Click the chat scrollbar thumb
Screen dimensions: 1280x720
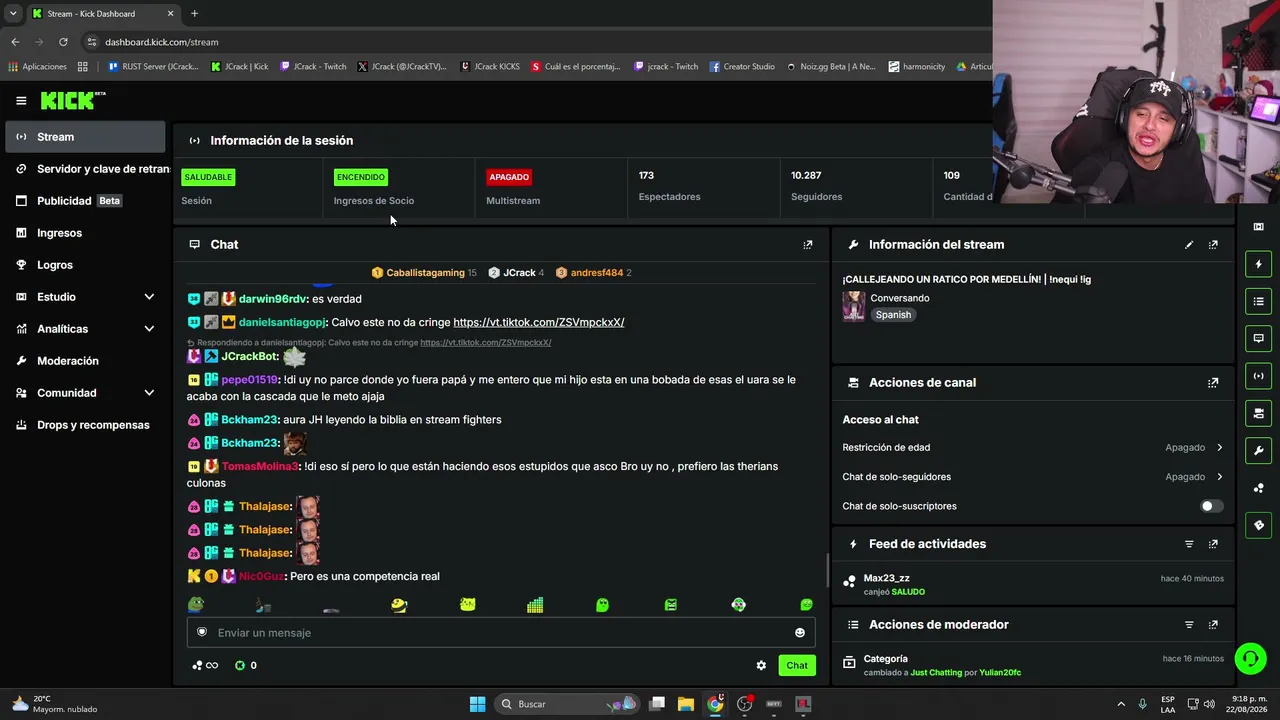click(827, 571)
